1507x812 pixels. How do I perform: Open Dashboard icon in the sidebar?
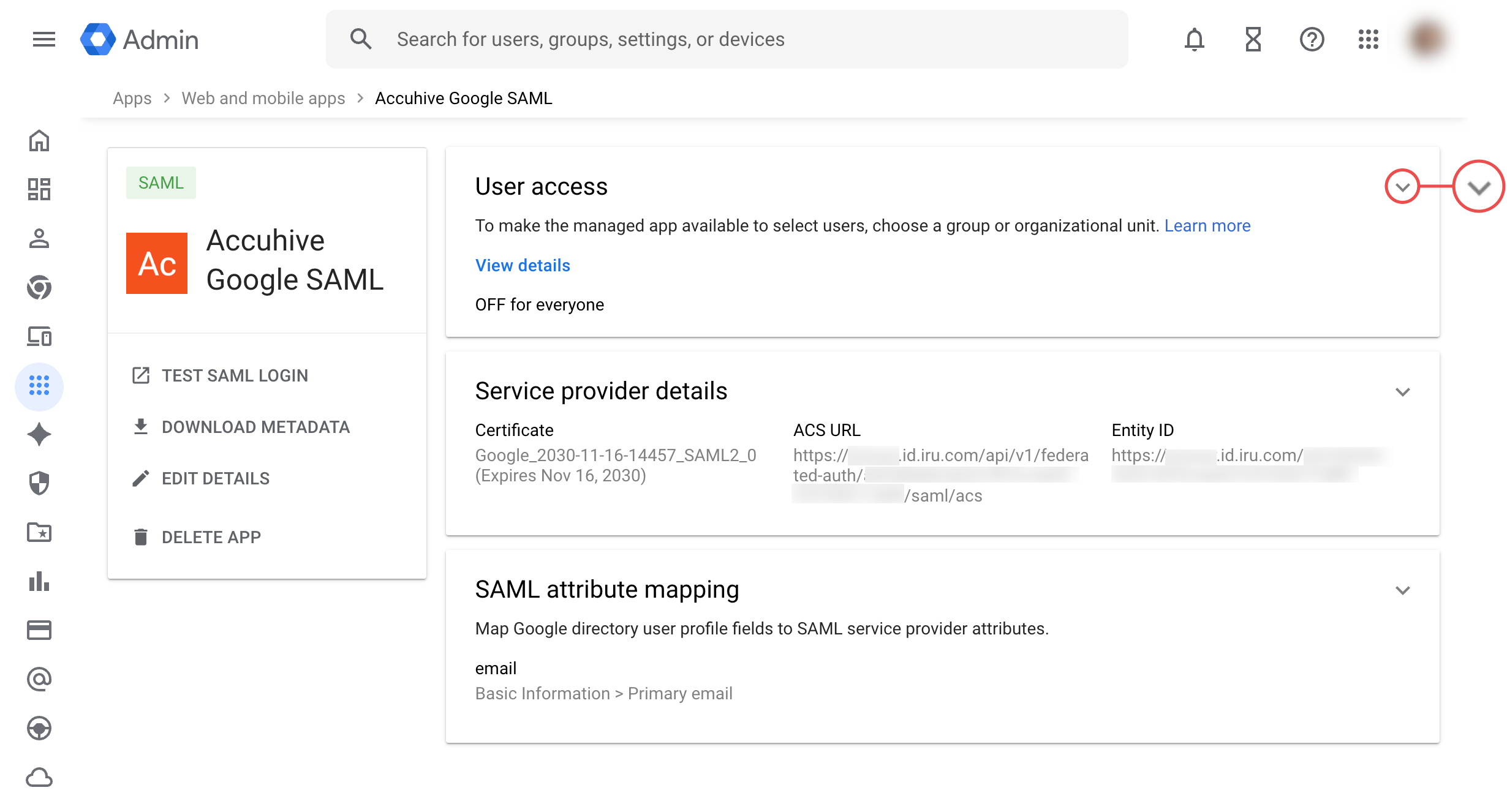[x=39, y=189]
